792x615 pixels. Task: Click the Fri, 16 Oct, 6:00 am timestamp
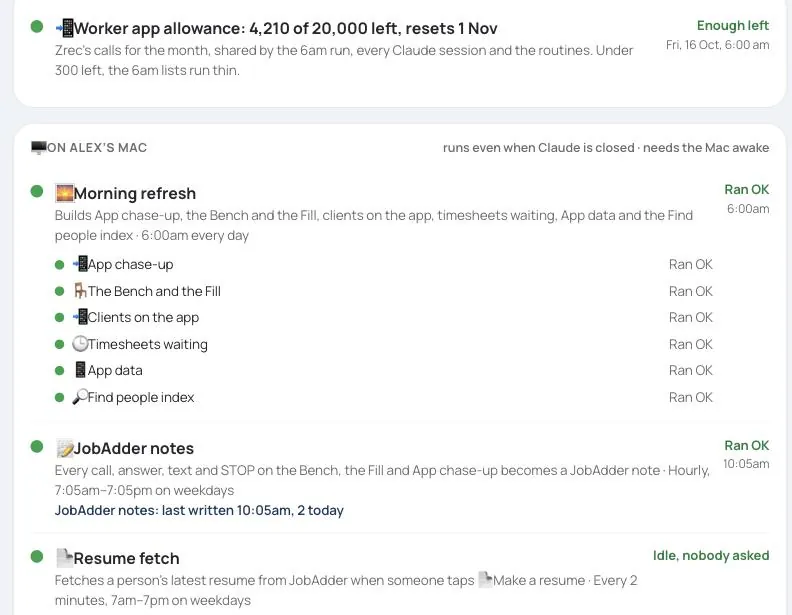tap(718, 45)
